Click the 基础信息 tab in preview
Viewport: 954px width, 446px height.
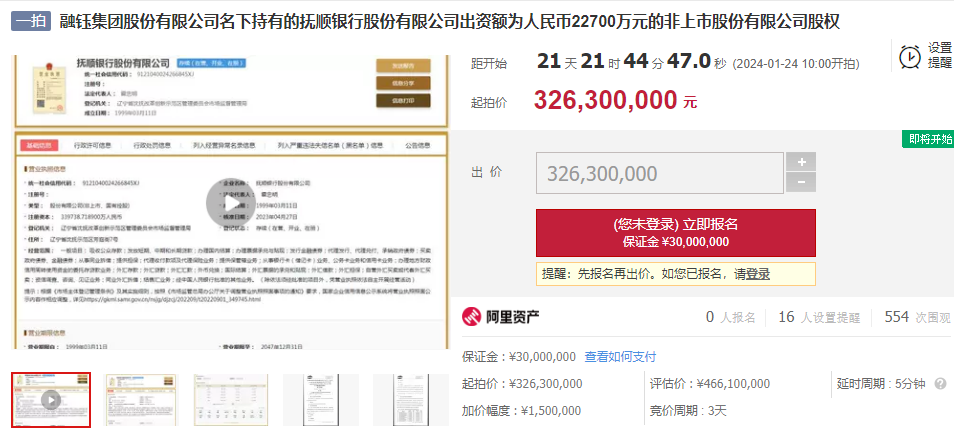[40, 145]
